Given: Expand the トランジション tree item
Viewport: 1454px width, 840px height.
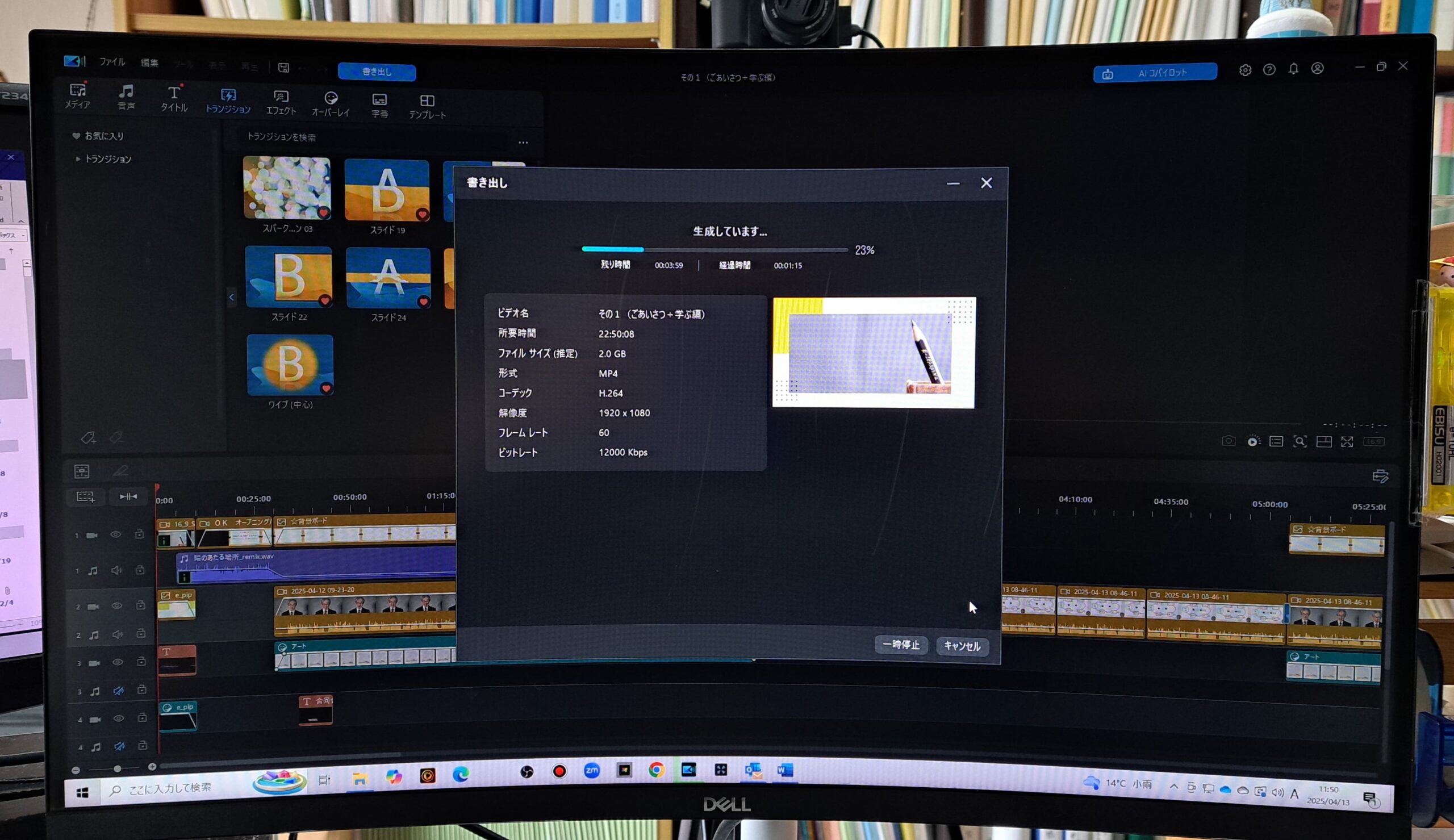Looking at the screenshot, I should point(78,158).
